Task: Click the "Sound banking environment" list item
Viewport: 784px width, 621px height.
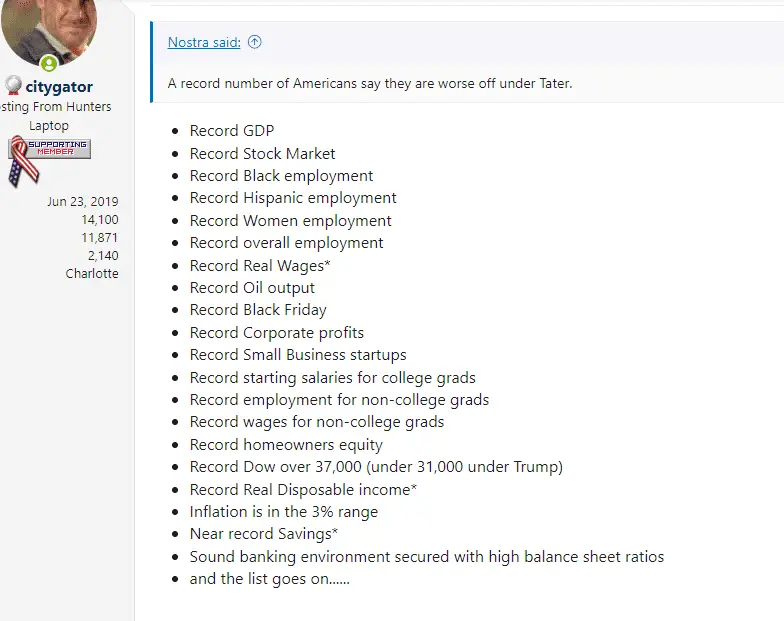Action: (427, 557)
